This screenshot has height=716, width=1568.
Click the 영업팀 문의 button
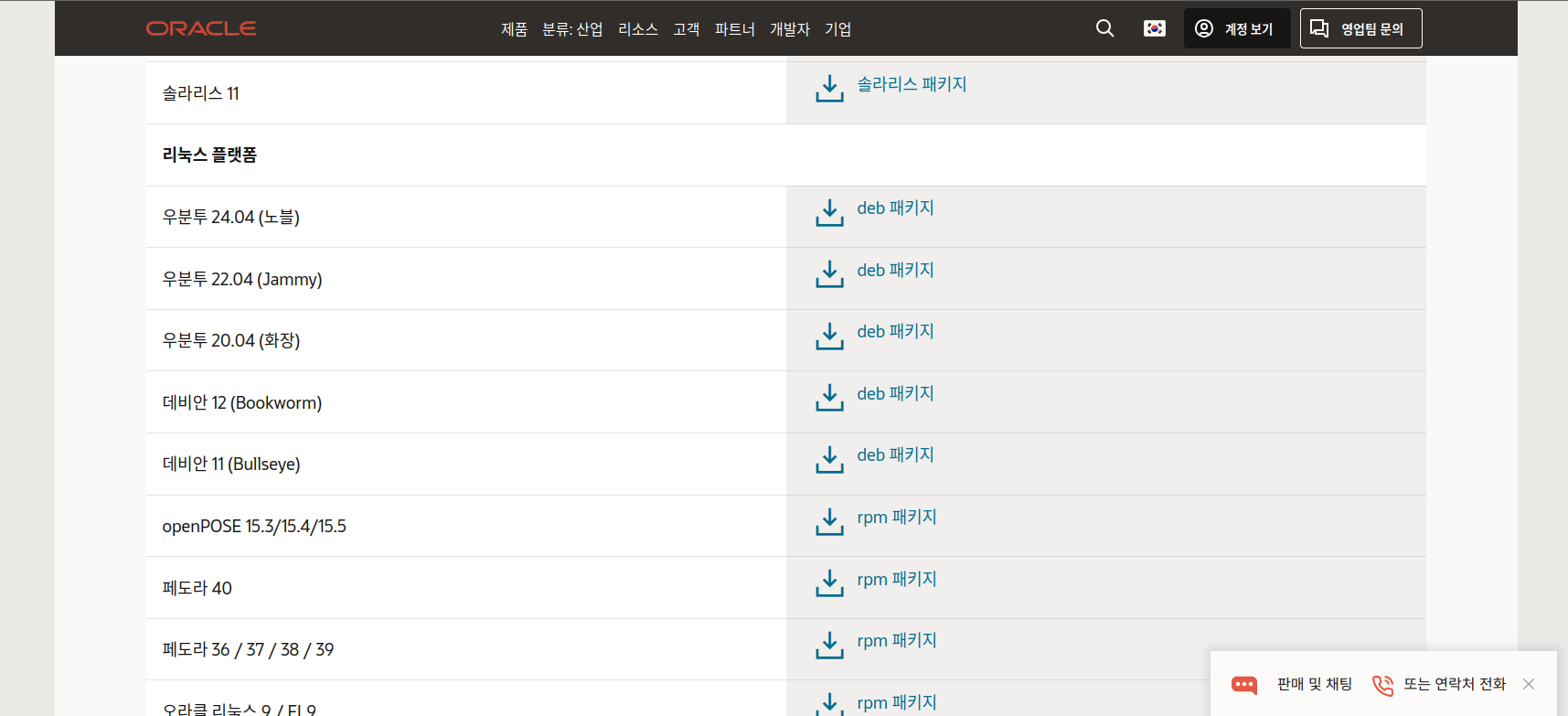[1361, 28]
